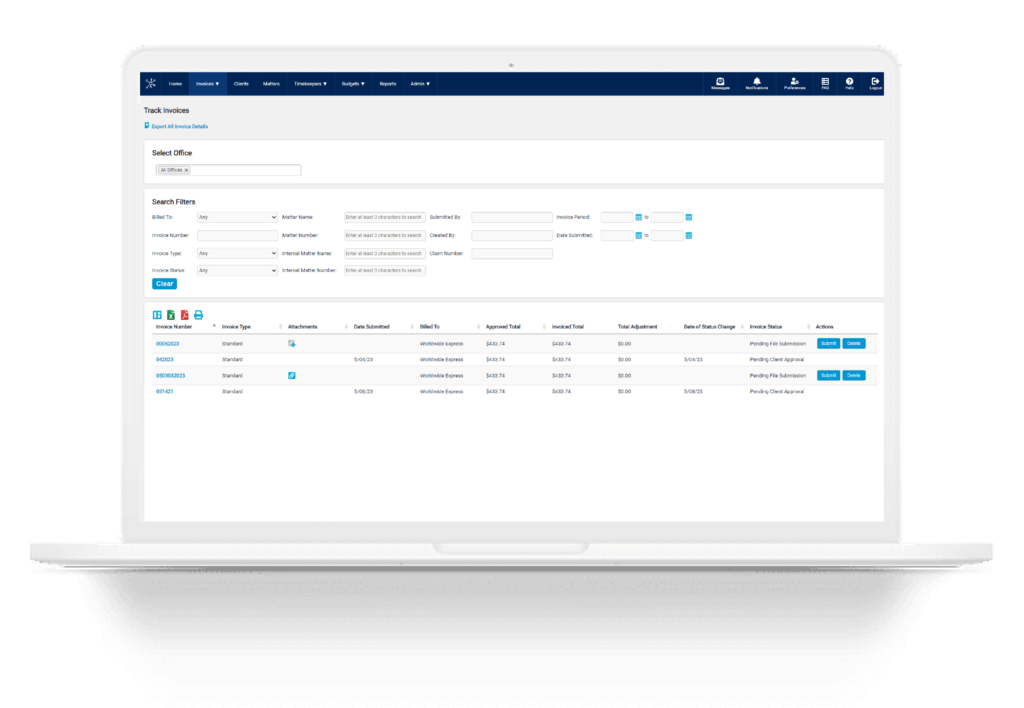Screen dimensions: 1024x708
Task: Submit invoice 0503032023
Action: tap(828, 375)
